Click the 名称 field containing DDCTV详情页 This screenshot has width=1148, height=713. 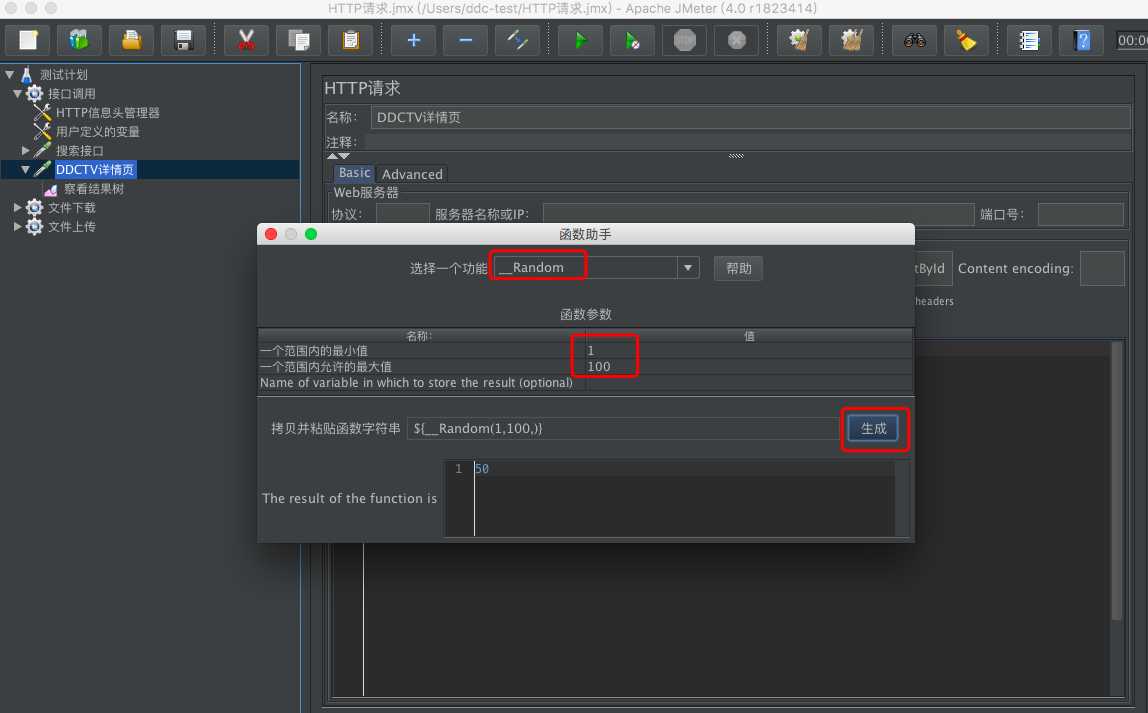(x=750, y=117)
